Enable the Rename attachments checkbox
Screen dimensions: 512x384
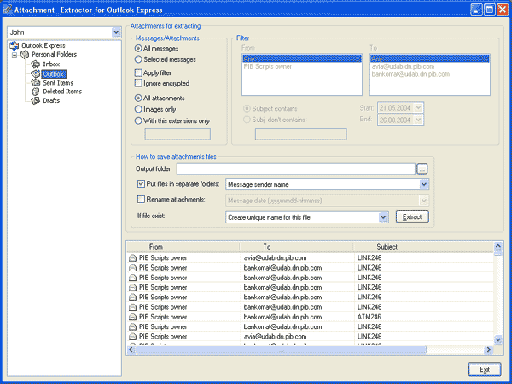point(141,199)
